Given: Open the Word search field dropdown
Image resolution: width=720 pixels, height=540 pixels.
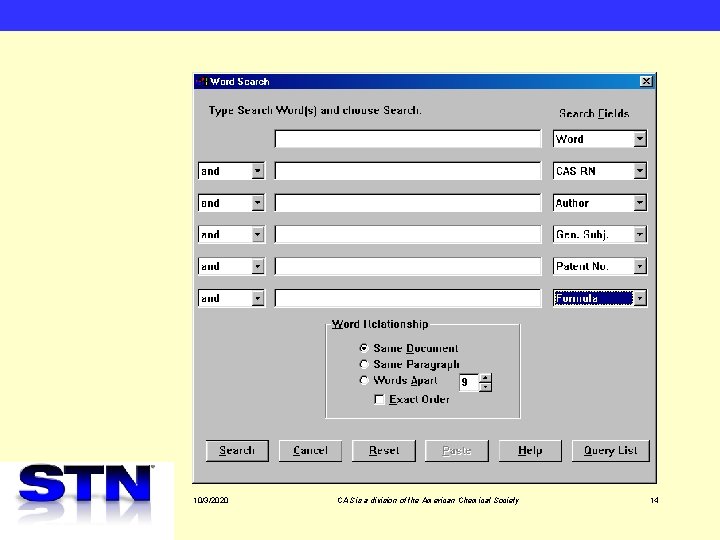Looking at the screenshot, I should (640, 139).
